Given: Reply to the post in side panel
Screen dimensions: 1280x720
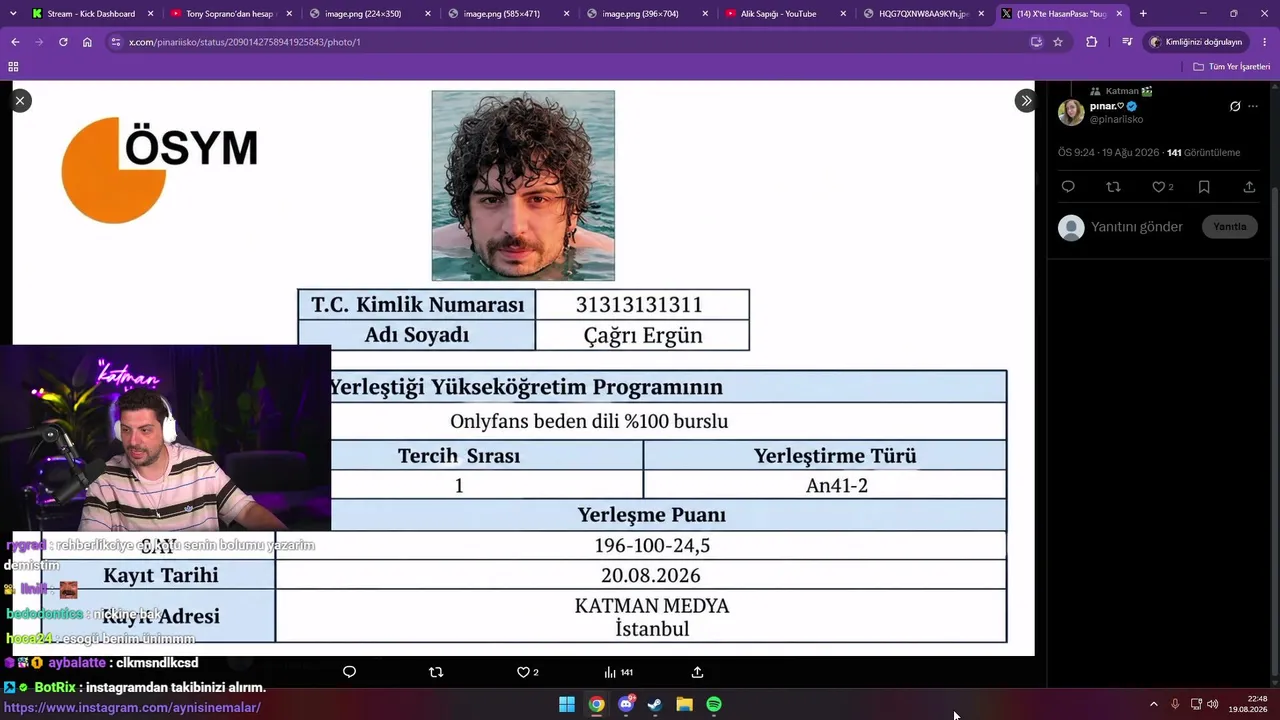Looking at the screenshot, I should click(1068, 187).
